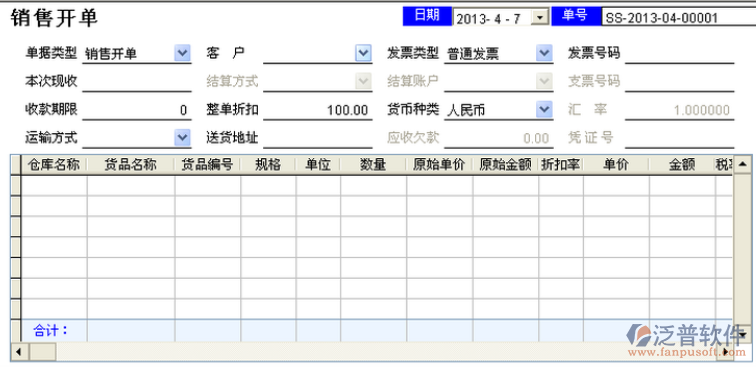The width and height of the screenshot is (756, 368).
Task: Click the 原始单价 column header
Action: (x=439, y=165)
